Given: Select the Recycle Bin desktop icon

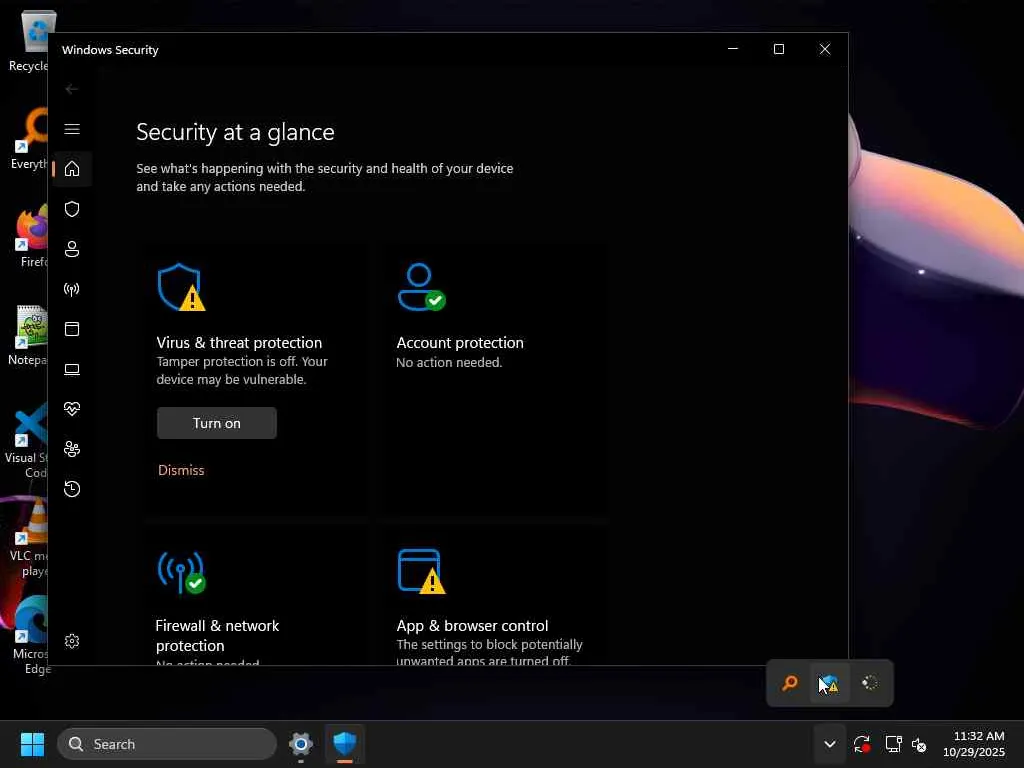Looking at the screenshot, I should [29, 41].
